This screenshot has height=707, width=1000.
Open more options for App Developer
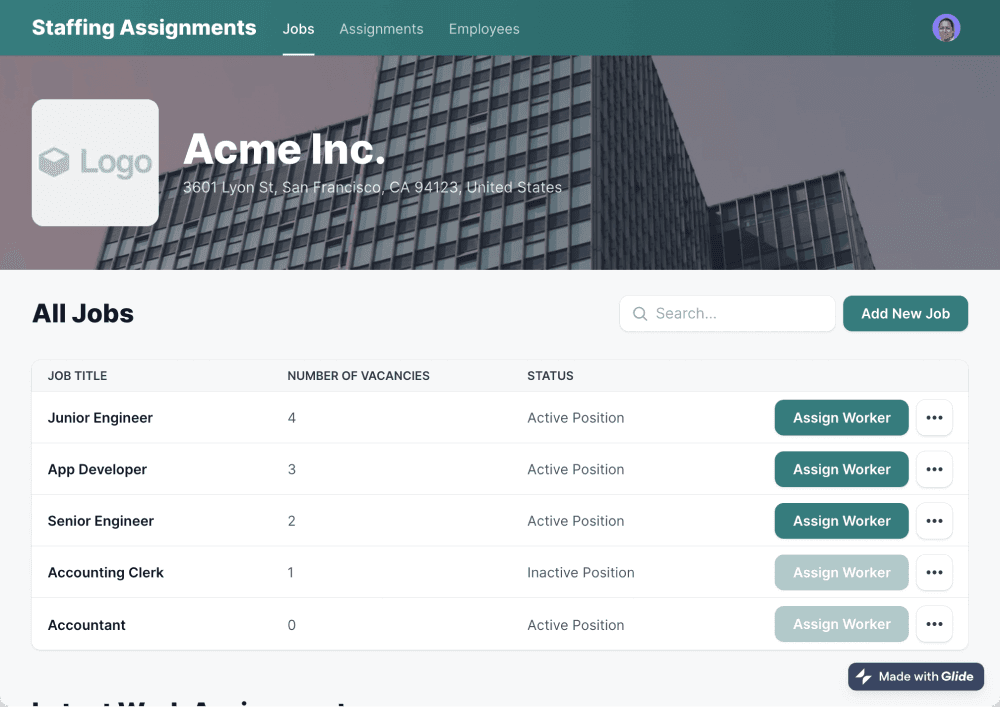[x=934, y=469]
